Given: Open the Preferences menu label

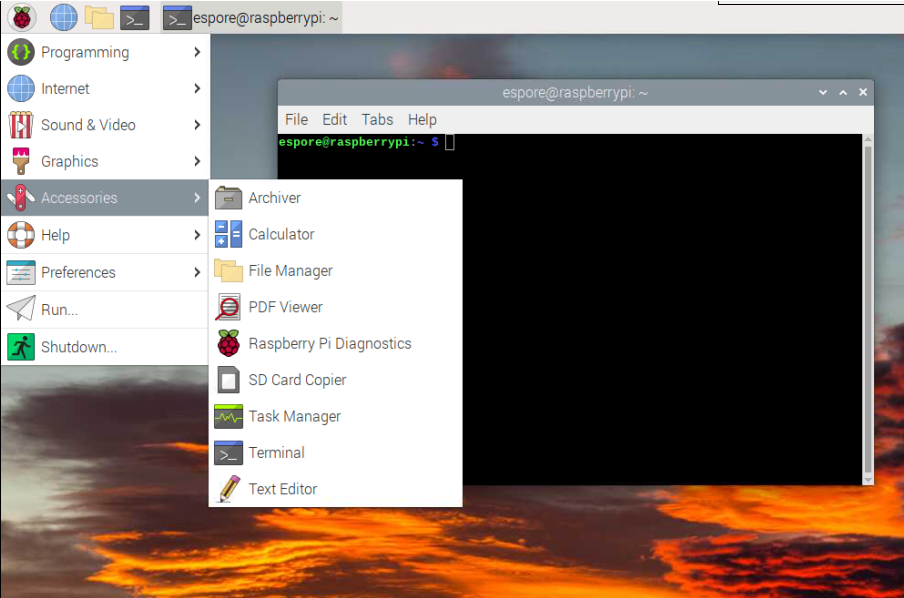Looking at the screenshot, I should pos(78,272).
